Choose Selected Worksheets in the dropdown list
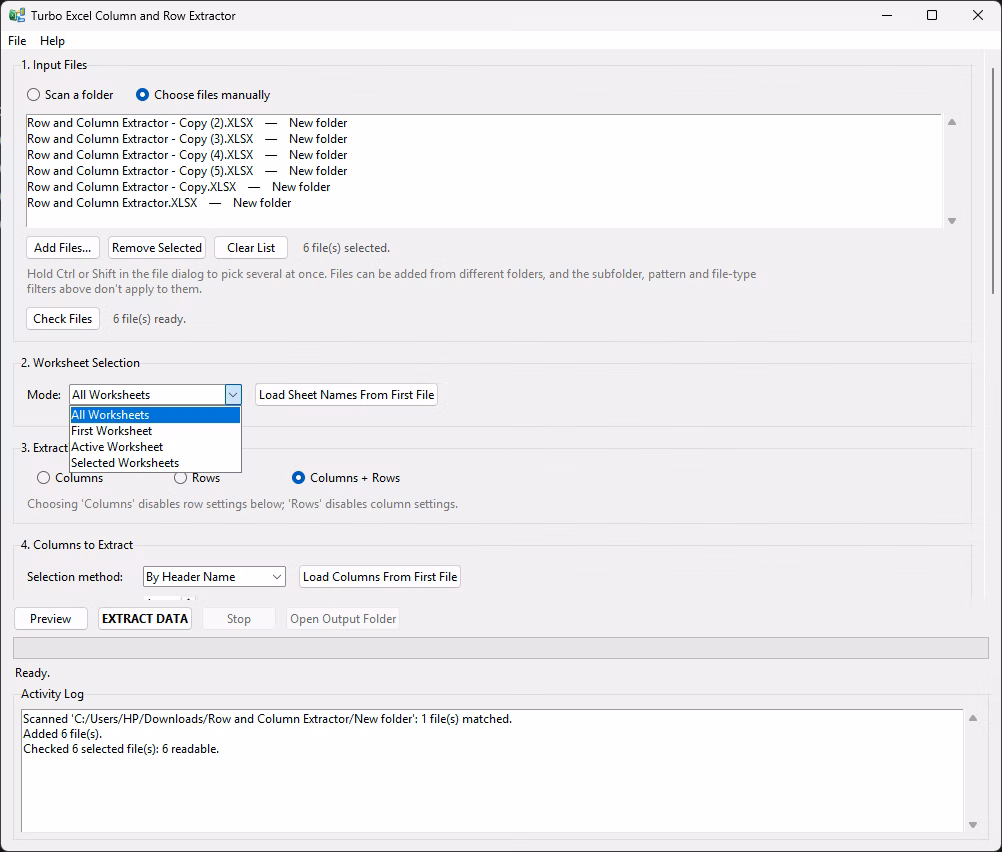 pos(155,463)
